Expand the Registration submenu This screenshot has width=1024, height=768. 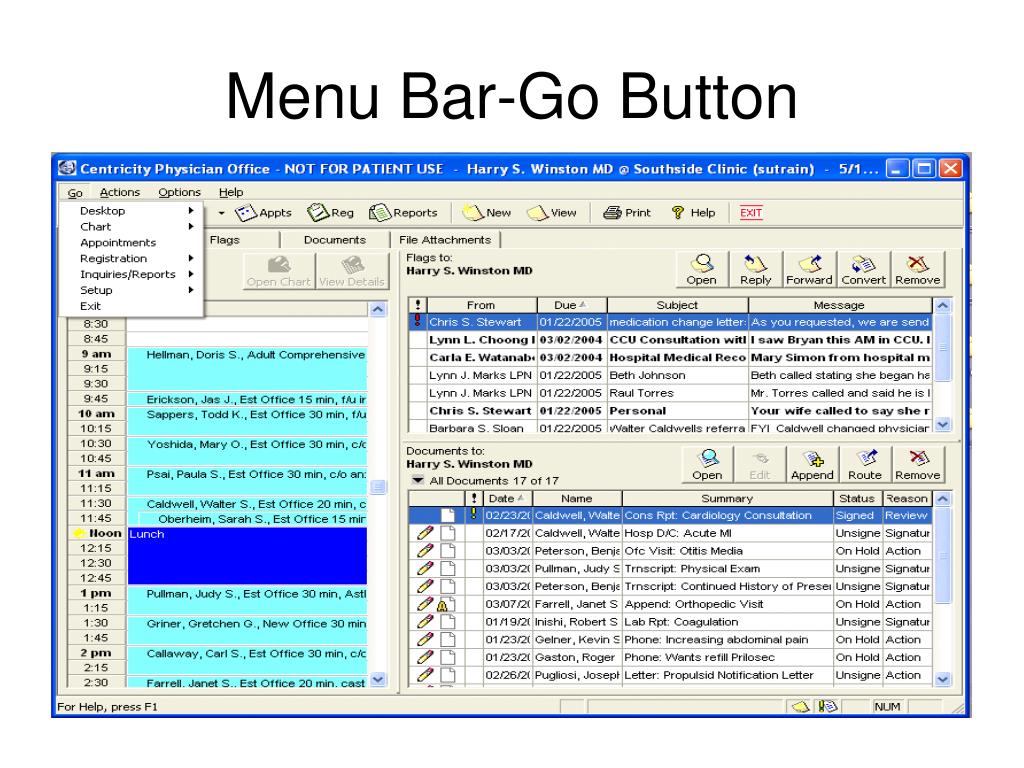[191, 259]
